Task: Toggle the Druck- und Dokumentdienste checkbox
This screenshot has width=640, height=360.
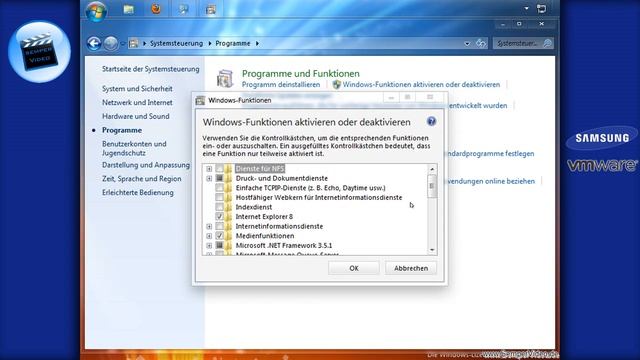Action: [219, 178]
